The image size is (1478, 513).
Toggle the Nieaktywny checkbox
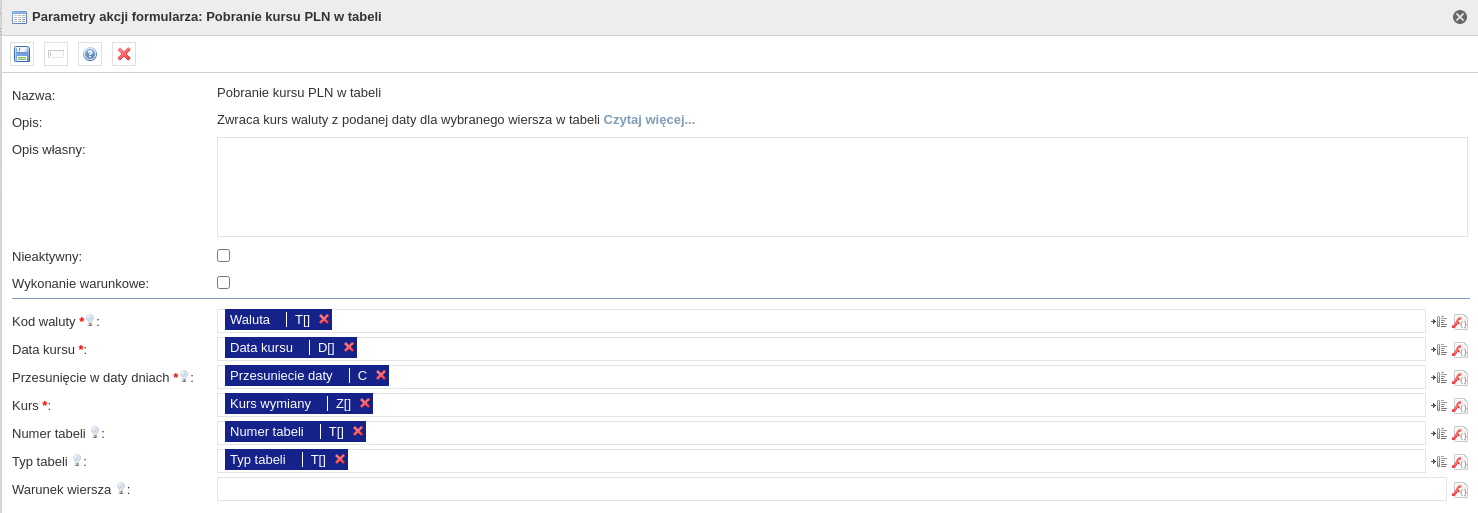[x=223, y=256]
